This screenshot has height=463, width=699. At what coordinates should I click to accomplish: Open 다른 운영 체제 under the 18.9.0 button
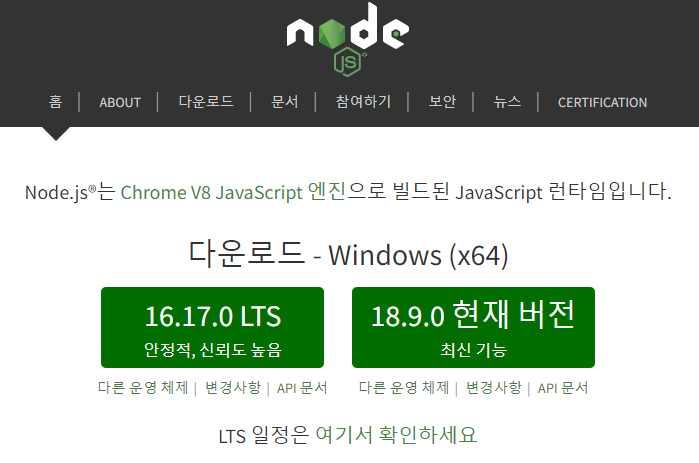point(404,388)
